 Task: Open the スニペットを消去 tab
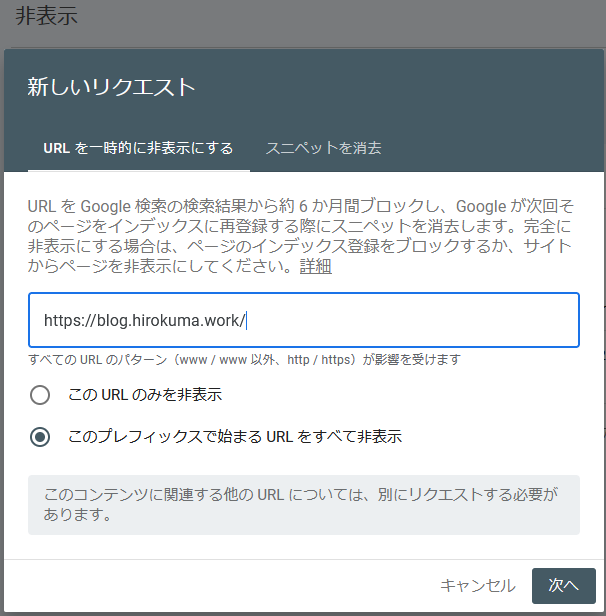point(324,148)
